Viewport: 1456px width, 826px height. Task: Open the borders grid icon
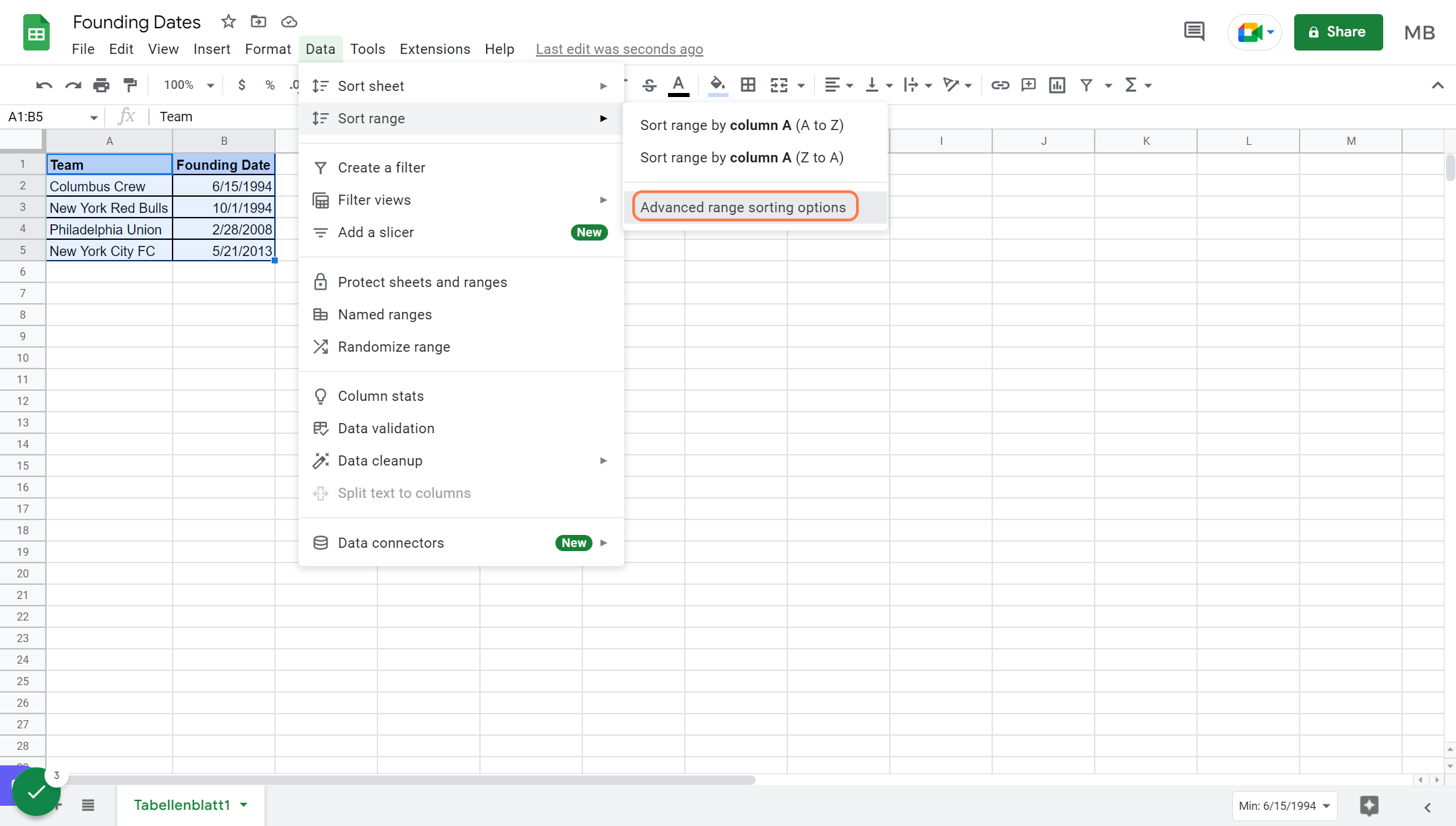click(x=748, y=85)
